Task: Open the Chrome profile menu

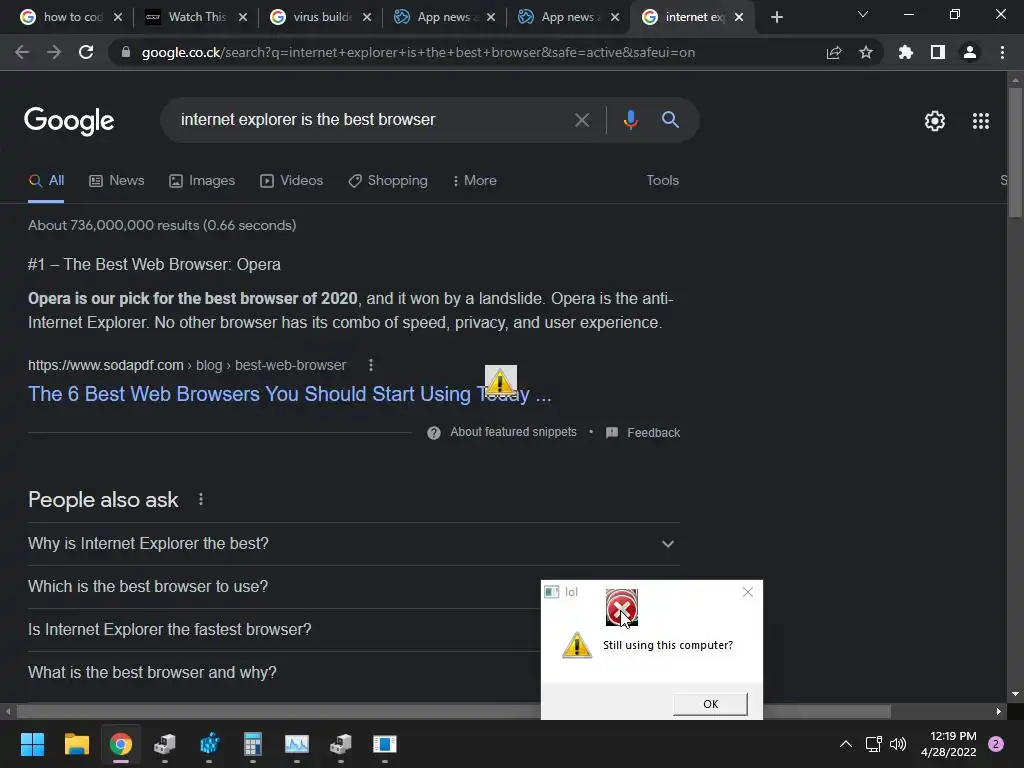Action: 970,52
